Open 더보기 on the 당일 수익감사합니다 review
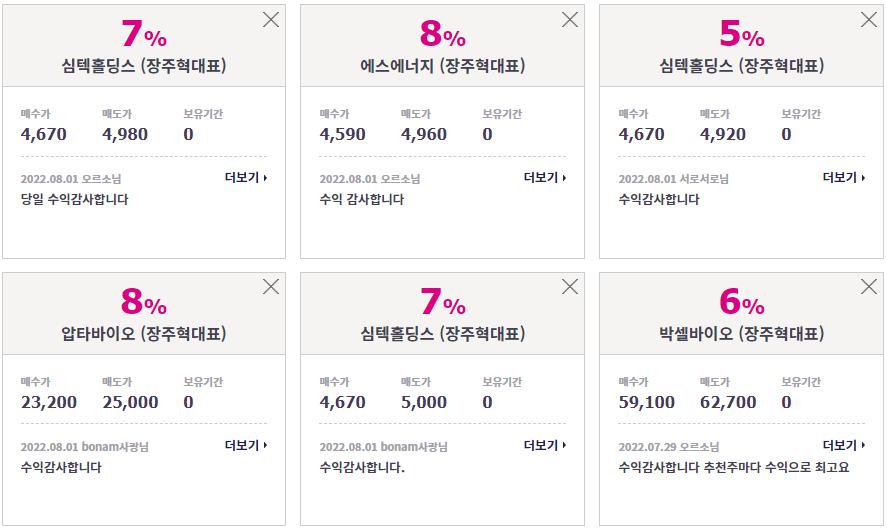 click(246, 178)
